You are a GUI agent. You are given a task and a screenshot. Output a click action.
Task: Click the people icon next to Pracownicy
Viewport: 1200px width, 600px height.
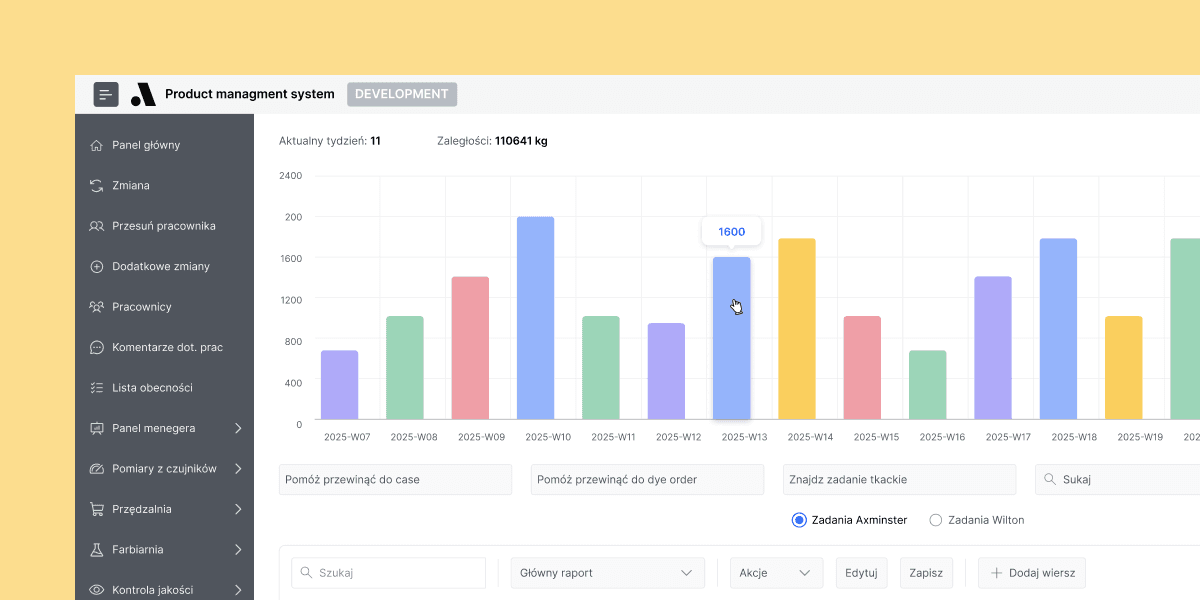point(97,307)
